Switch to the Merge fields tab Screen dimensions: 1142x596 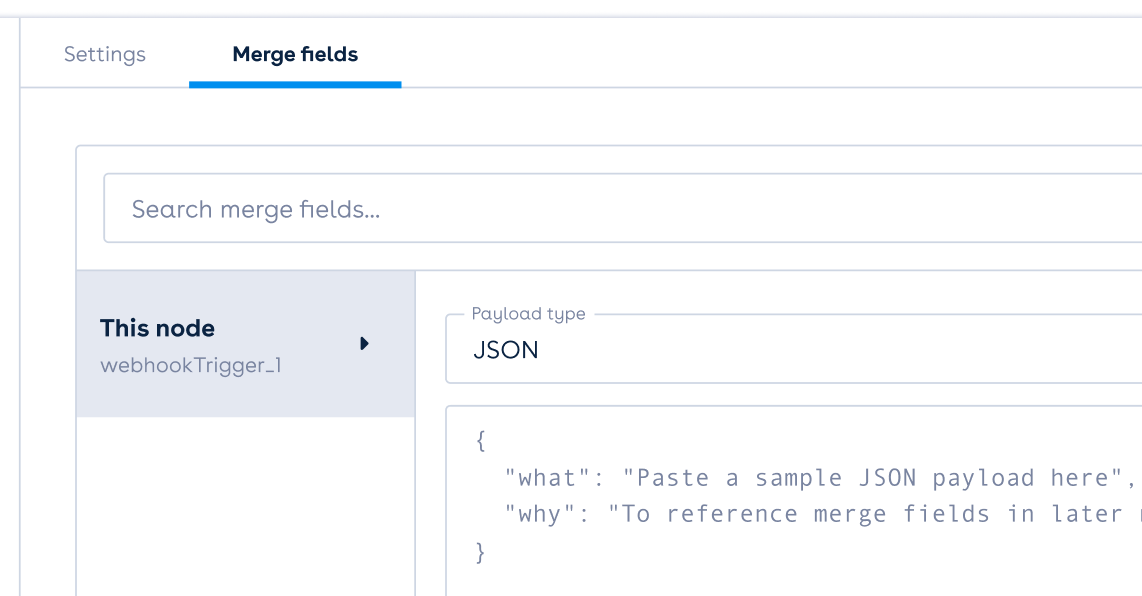[295, 55]
